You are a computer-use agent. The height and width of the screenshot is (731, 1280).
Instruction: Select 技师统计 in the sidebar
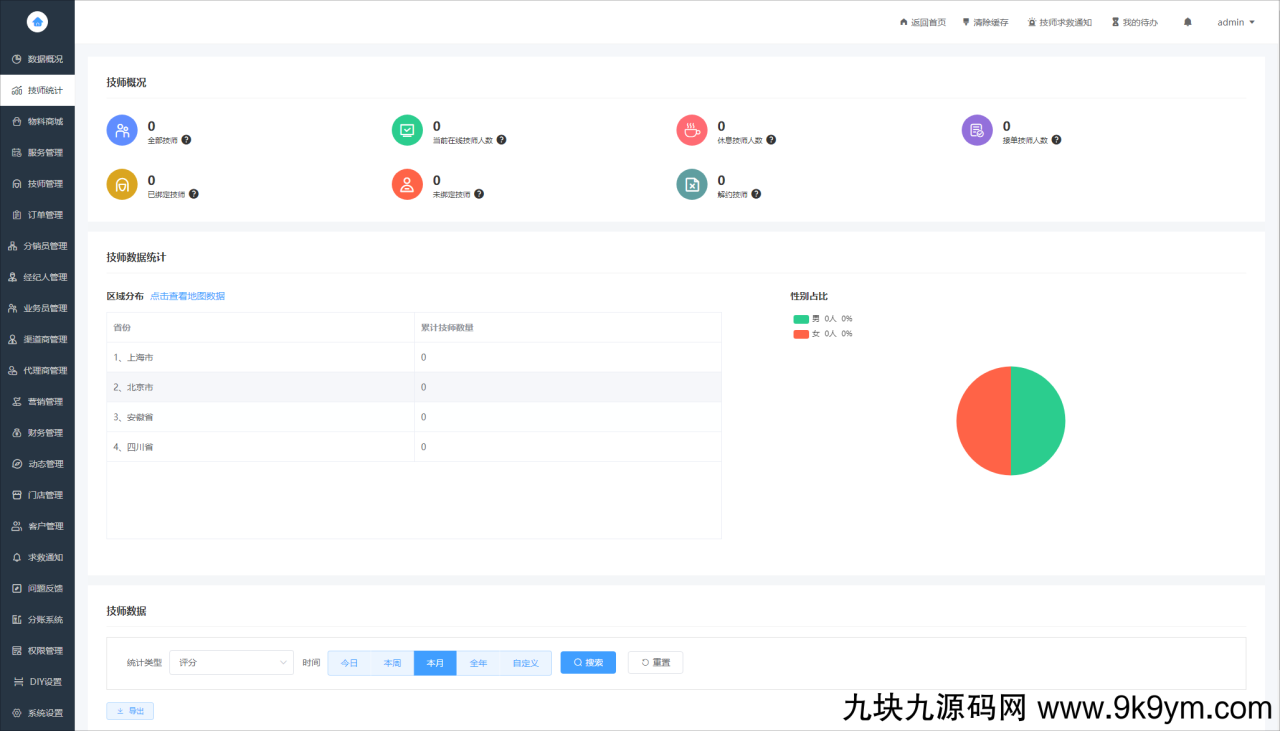37,90
